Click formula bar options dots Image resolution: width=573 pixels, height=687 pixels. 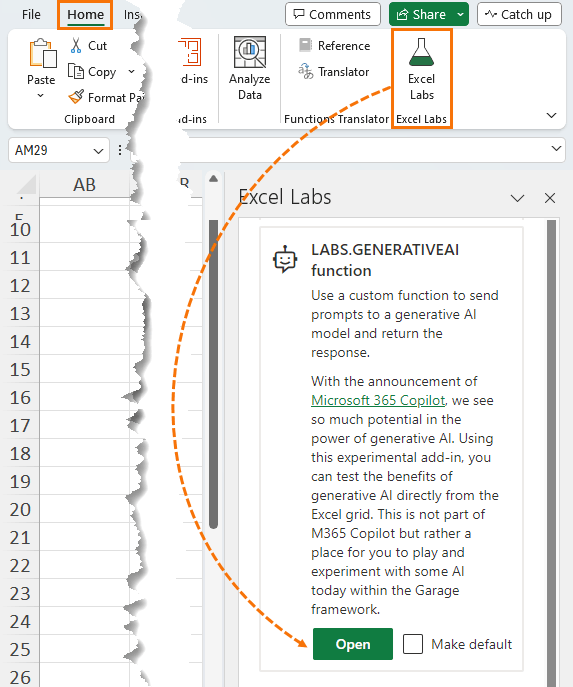[x=120, y=150]
